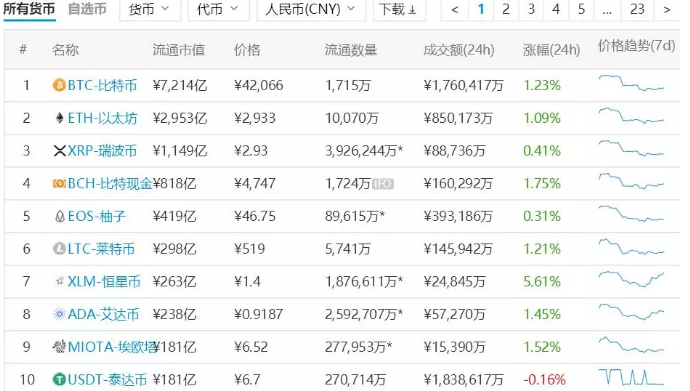
Task: Click the Ethereum diamond icon
Action: click(x=59, y=118)
